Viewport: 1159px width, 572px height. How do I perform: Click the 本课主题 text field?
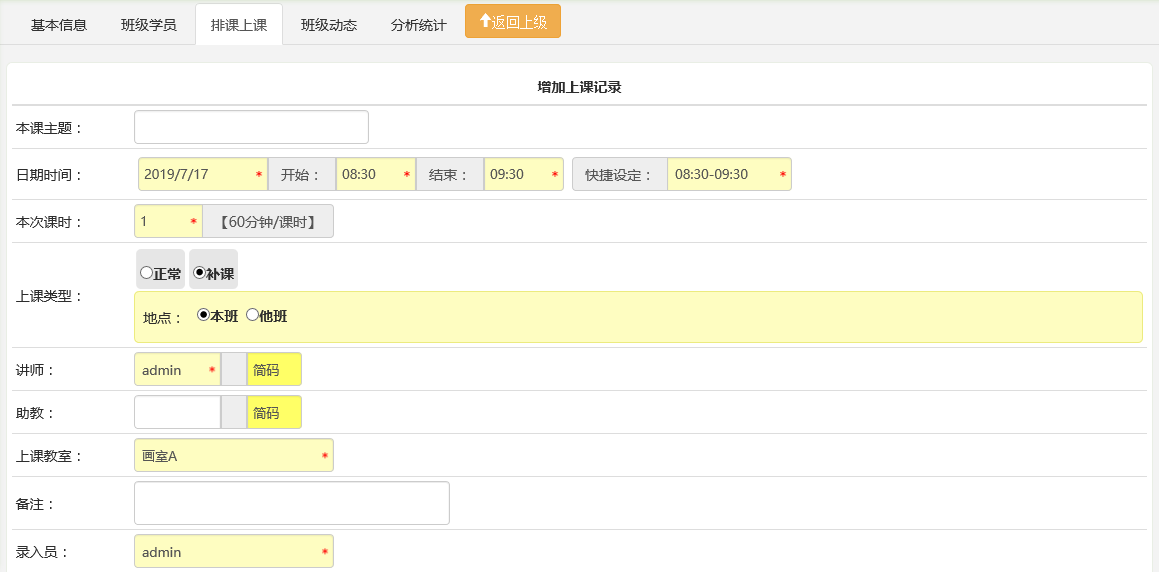pos(251,127)
